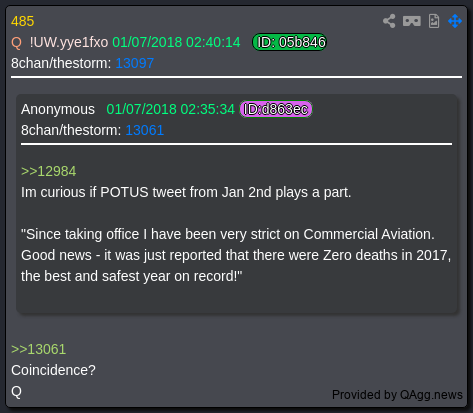Open quoted post link 13061
473x413 pixels.
tap(144, 130)
